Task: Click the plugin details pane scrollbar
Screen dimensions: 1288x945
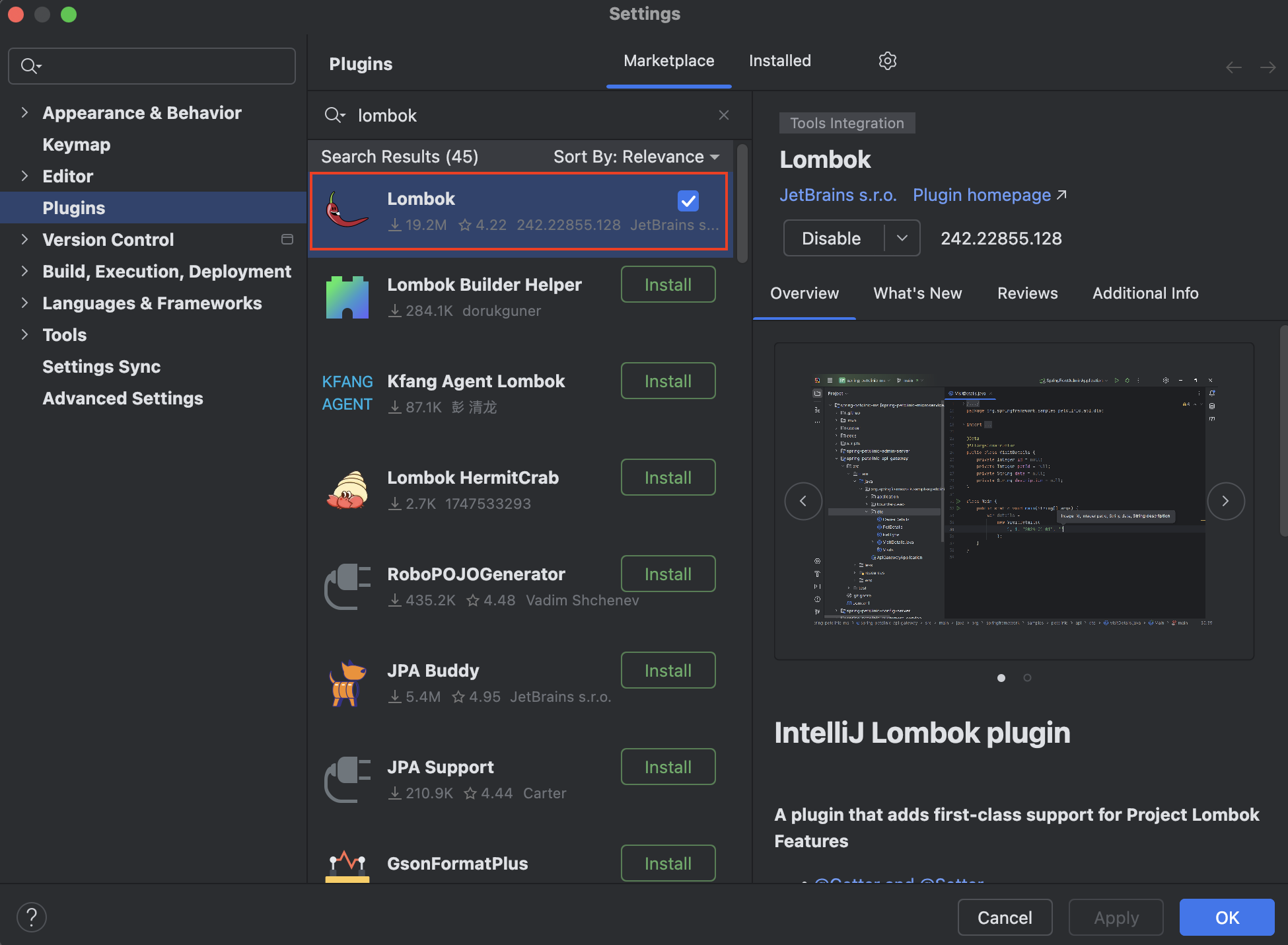Action: click(1283, 430)
